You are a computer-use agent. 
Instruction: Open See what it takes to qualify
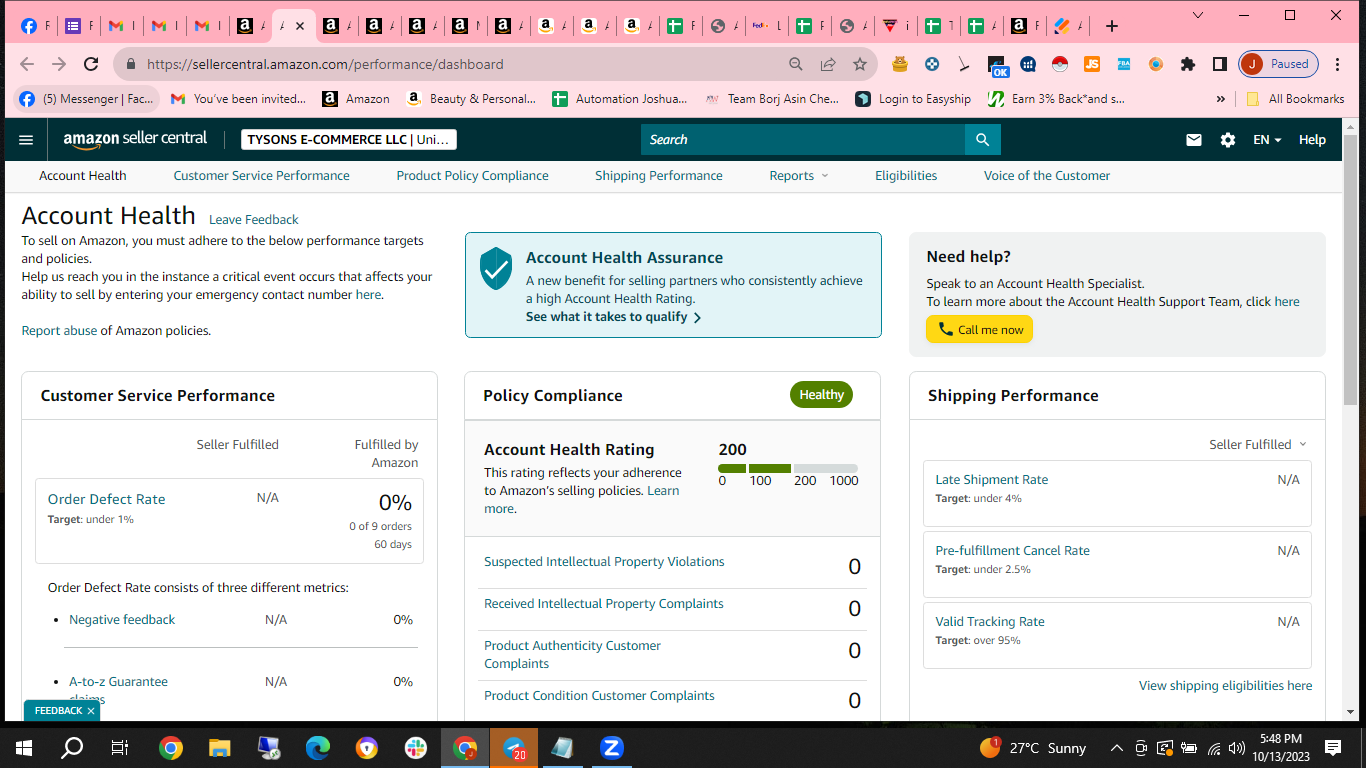click(614, 317)
